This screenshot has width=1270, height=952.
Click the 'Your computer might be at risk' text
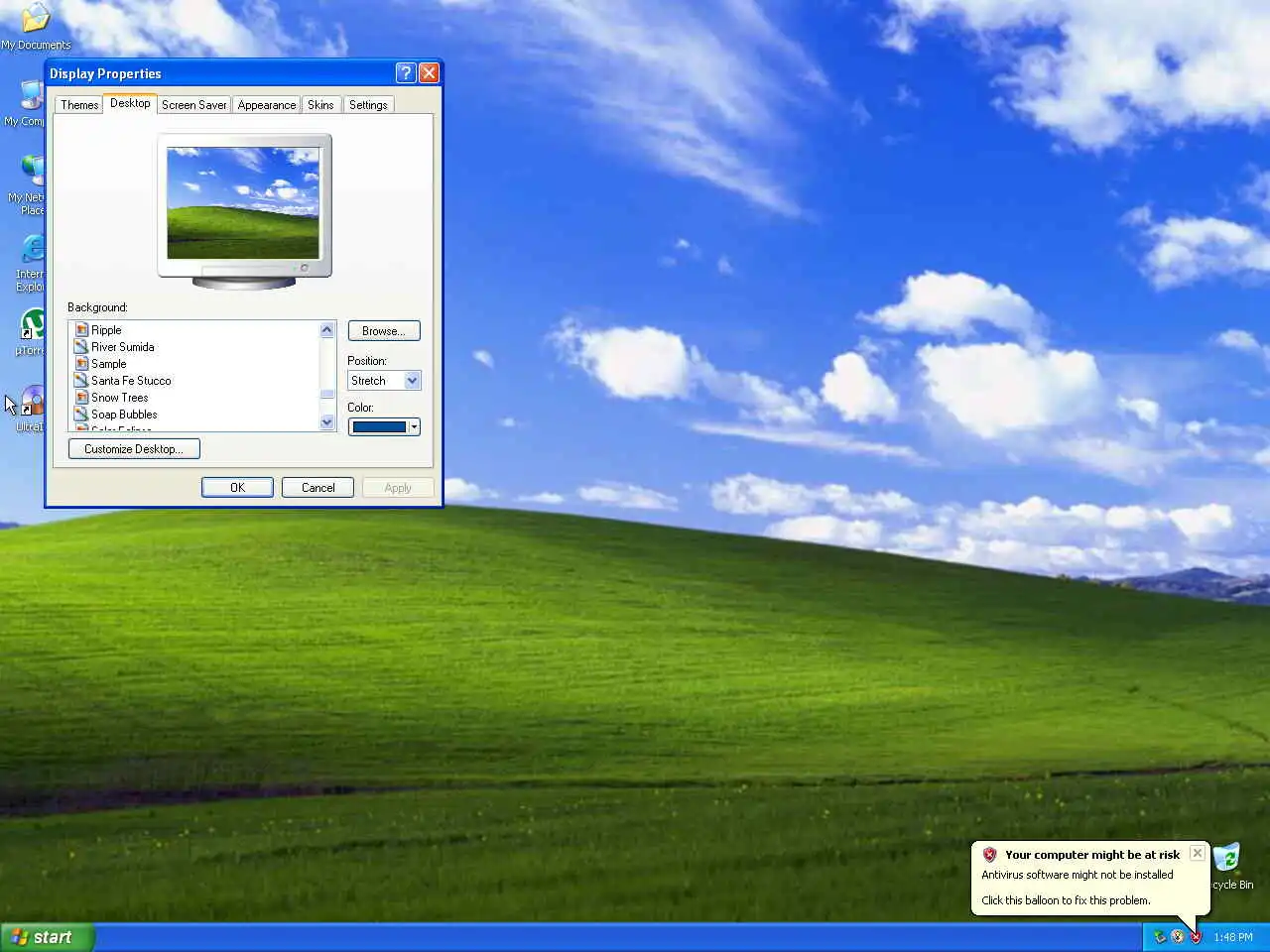click(x=1092, y=855)
